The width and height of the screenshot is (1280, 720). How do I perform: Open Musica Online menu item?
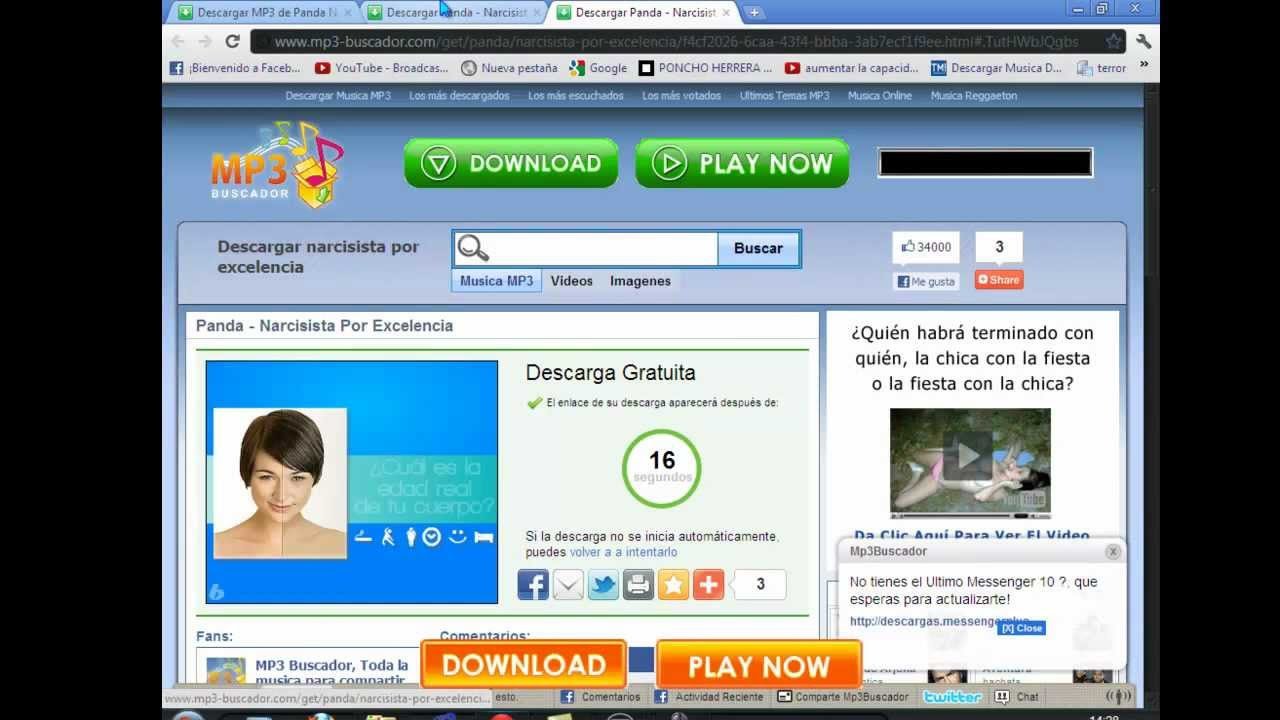[x=880, y=96]
